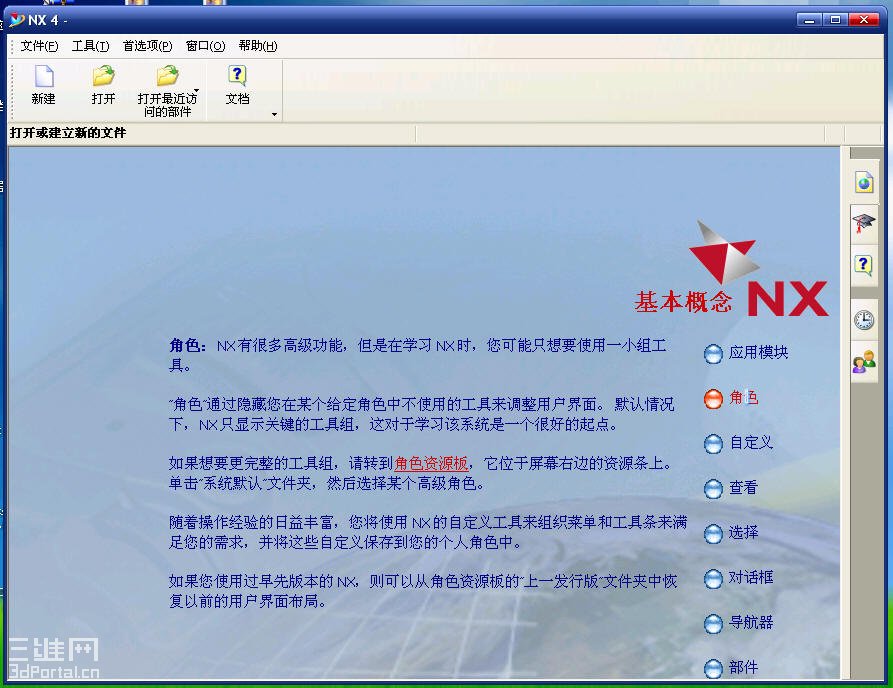The image size is (893, 688).
Task: Open the Roles palette resource tab
Action: 864,362
